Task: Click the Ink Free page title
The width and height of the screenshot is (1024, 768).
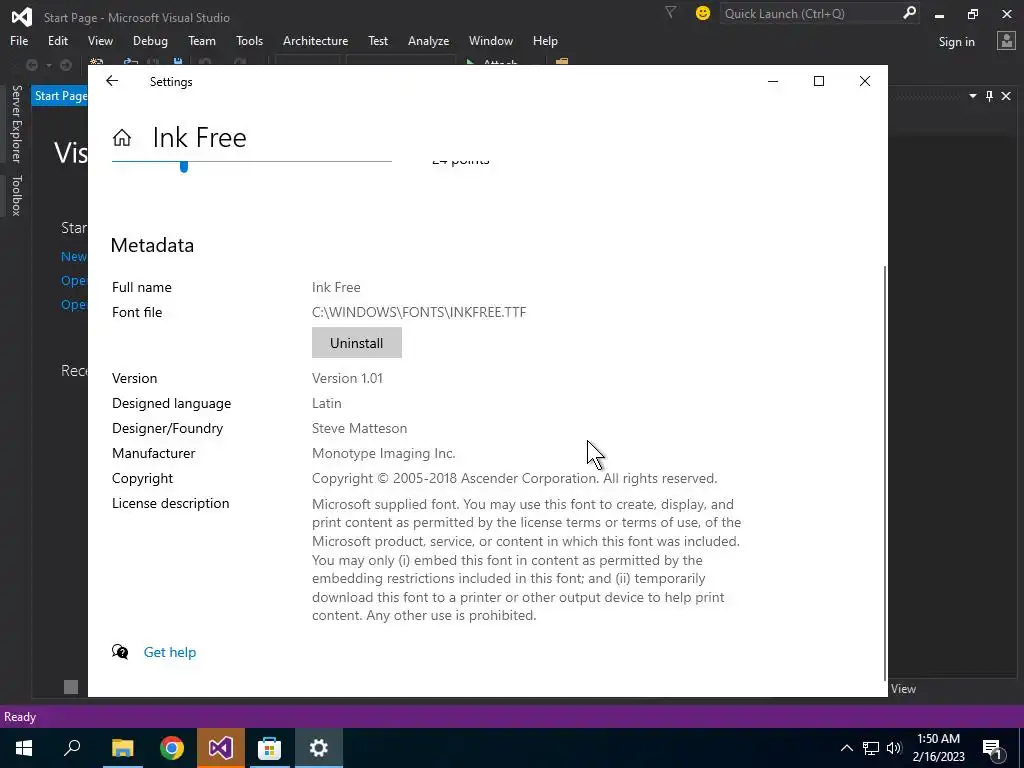Action: [200, 138]
